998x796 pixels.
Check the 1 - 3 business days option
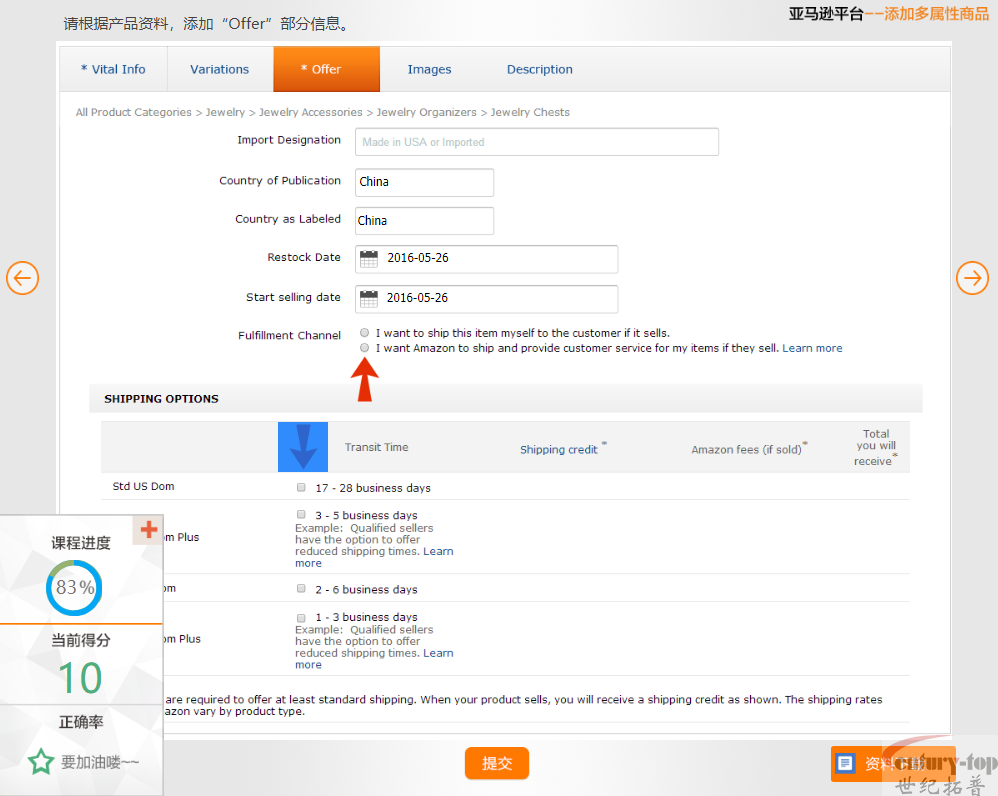click(301, 617)
